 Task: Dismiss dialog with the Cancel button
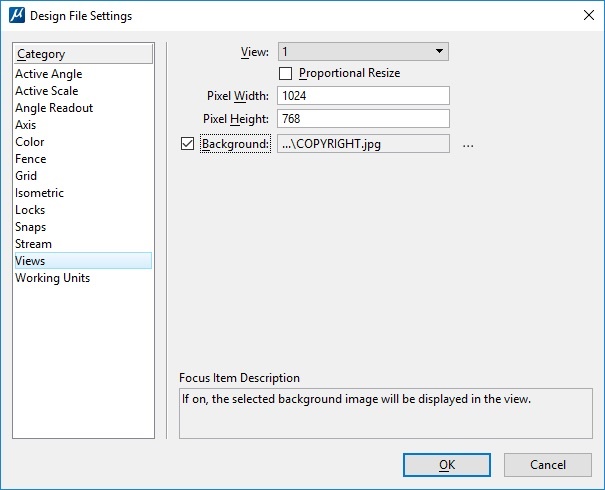coord(548,465)
